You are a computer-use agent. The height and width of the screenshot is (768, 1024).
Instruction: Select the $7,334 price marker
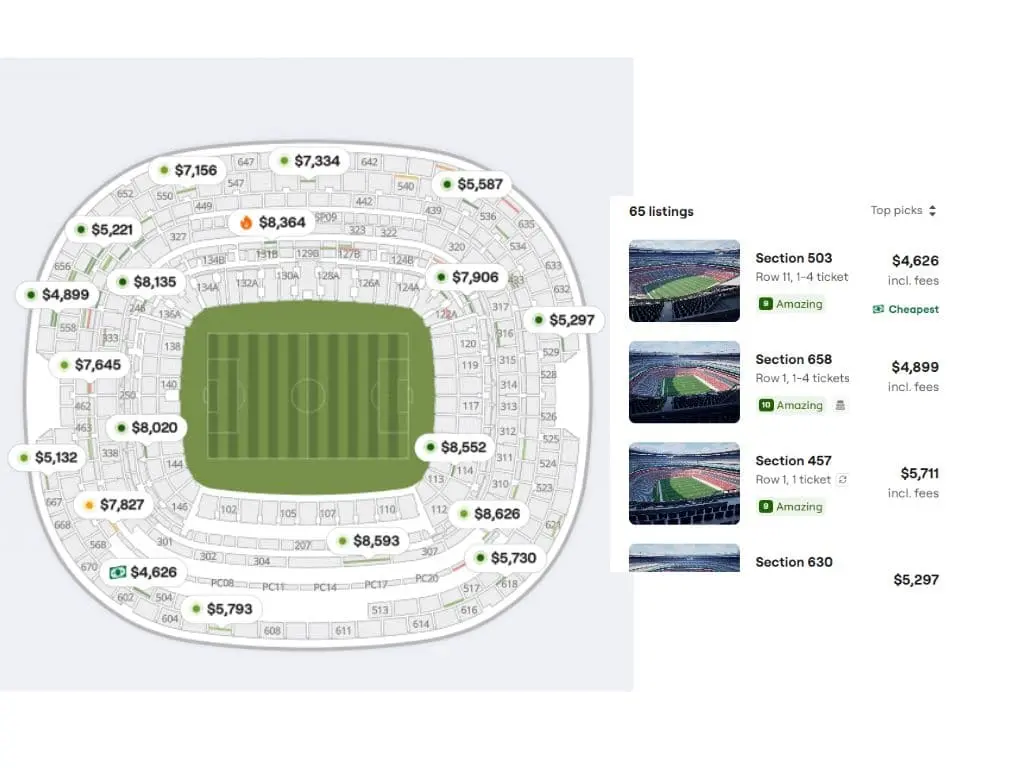310,161
